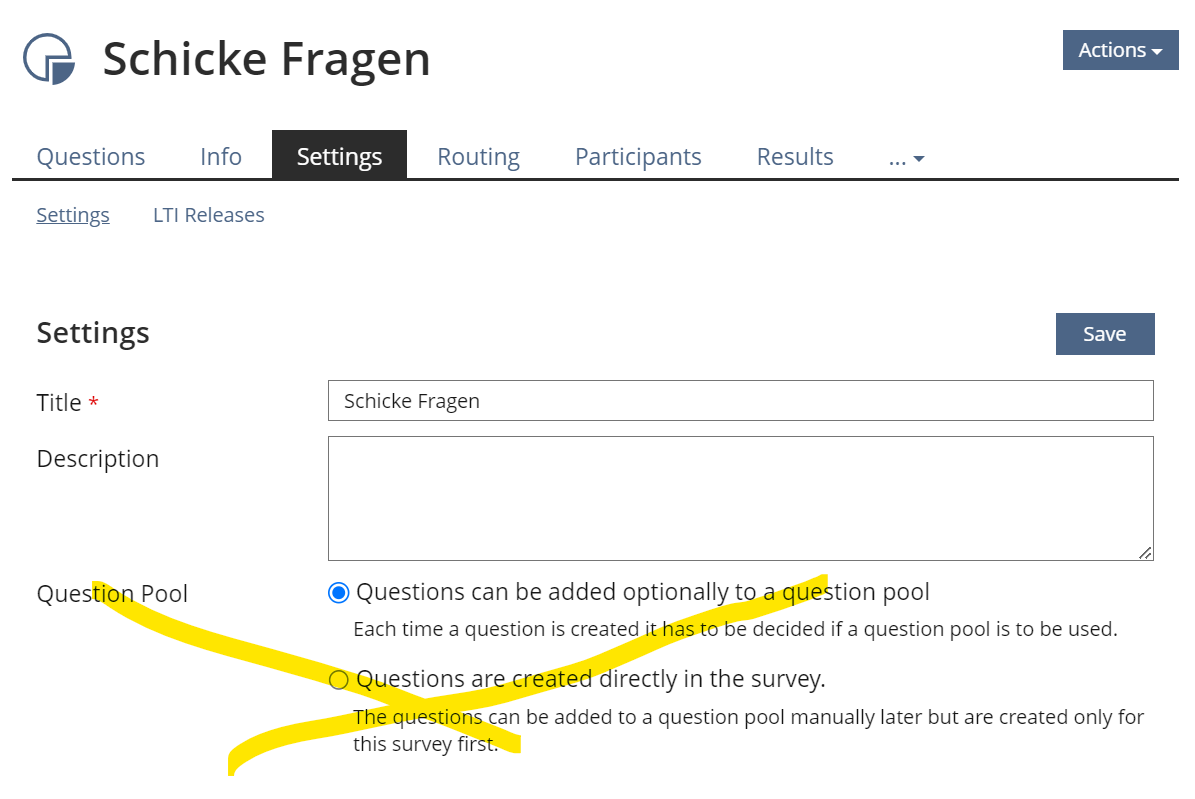The image size is (1195, 799).
Task: Open the LTI Releases sub-tab
Action: point(209,215)
